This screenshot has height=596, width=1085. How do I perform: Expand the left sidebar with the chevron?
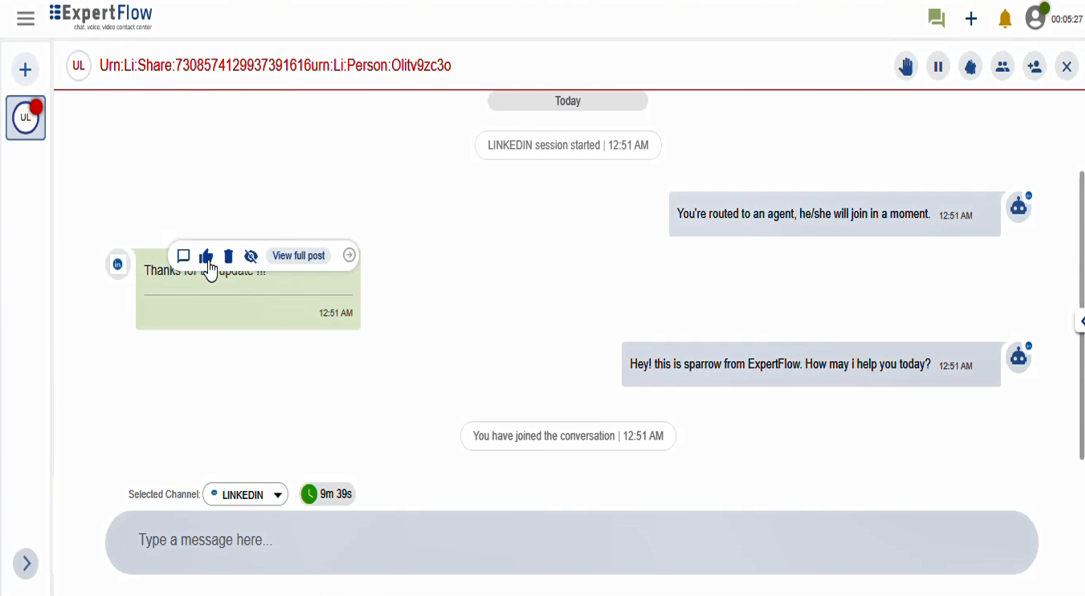click(26, 563)
